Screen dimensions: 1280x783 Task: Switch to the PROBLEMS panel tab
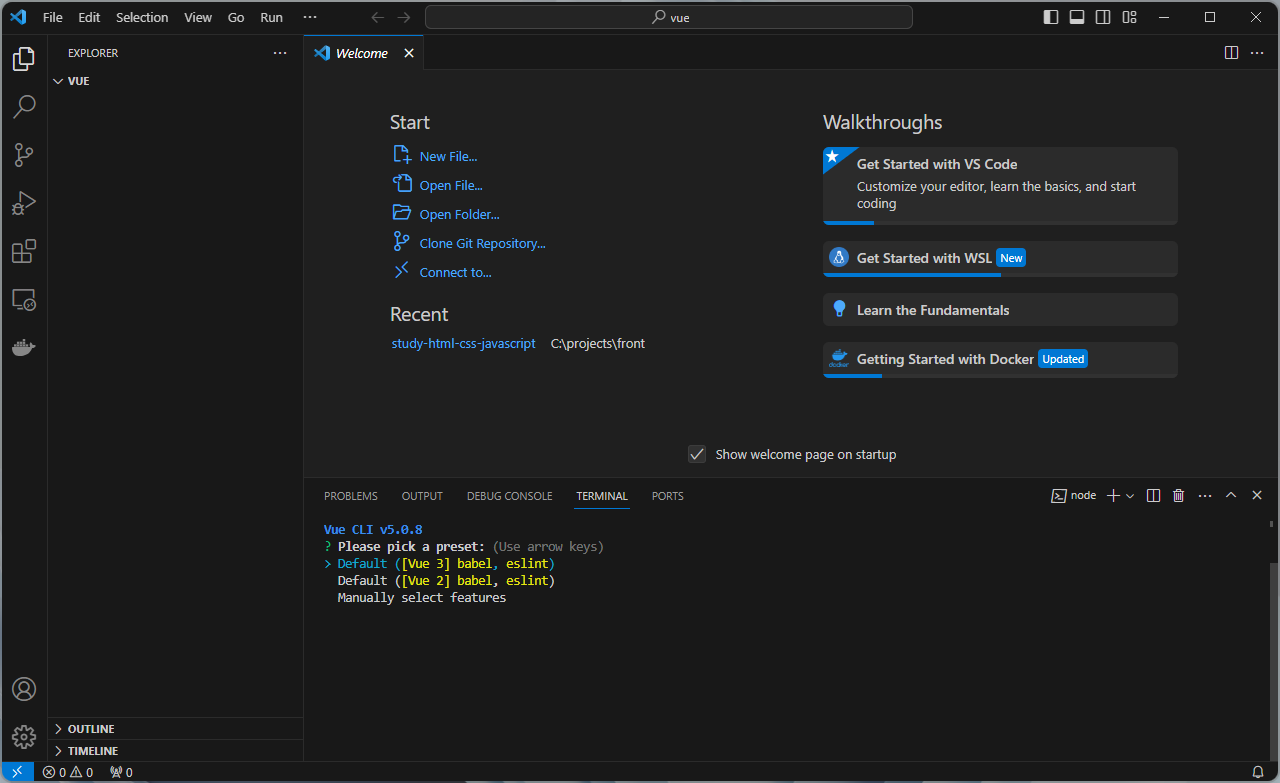click(x=351, y=496)
